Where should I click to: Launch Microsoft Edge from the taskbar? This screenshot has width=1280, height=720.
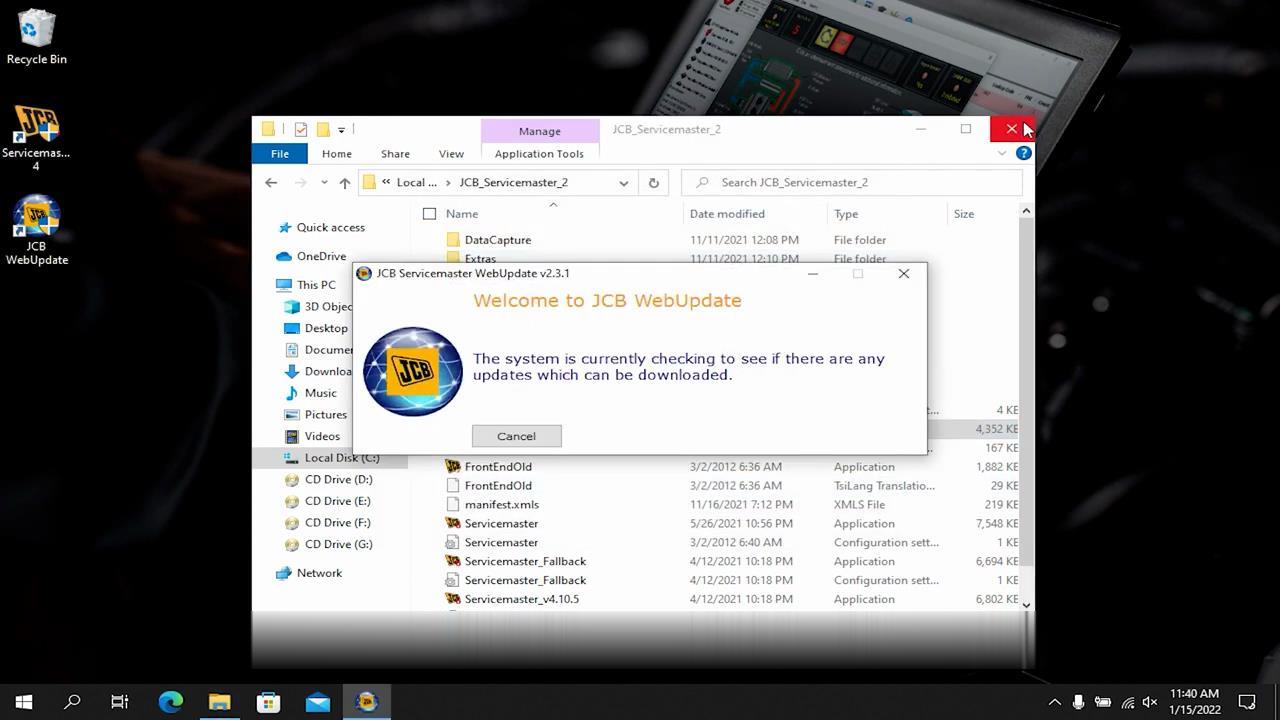(x=171, y=702)
